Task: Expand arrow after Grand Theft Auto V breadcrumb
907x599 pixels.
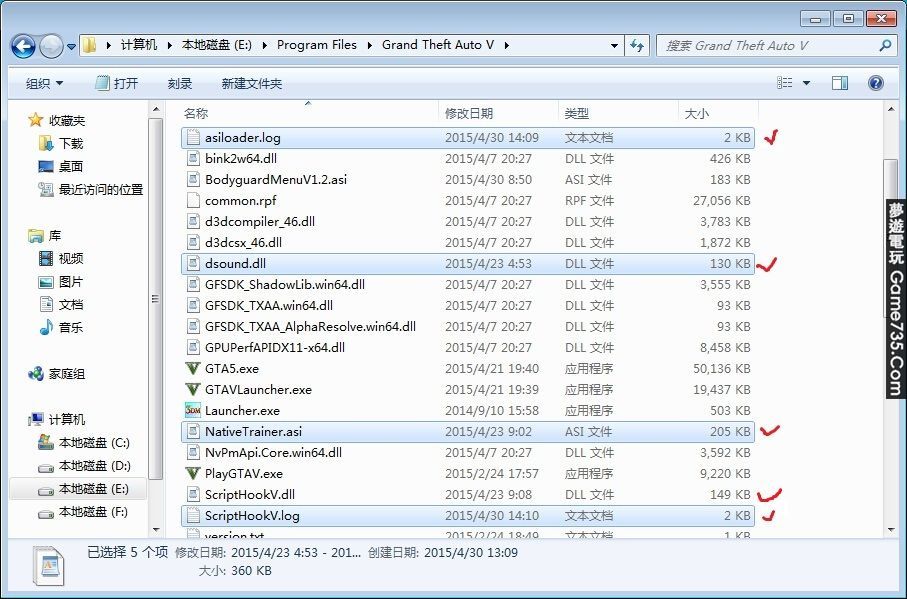Action: pos(507,45)
